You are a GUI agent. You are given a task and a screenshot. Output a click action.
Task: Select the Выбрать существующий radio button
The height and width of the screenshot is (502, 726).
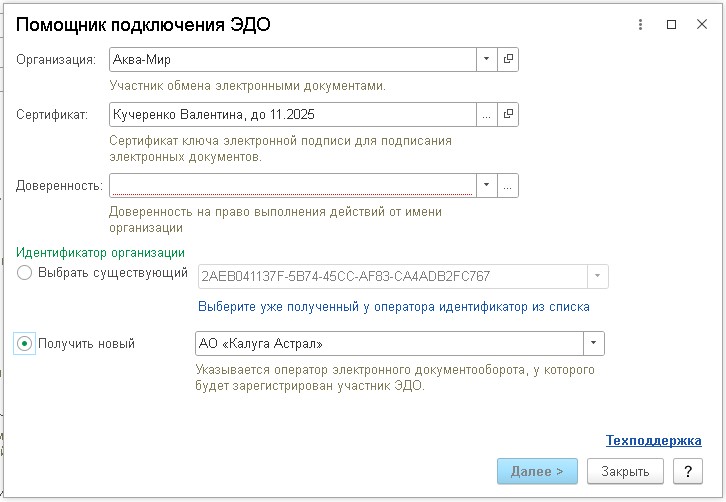pos(24,272)
